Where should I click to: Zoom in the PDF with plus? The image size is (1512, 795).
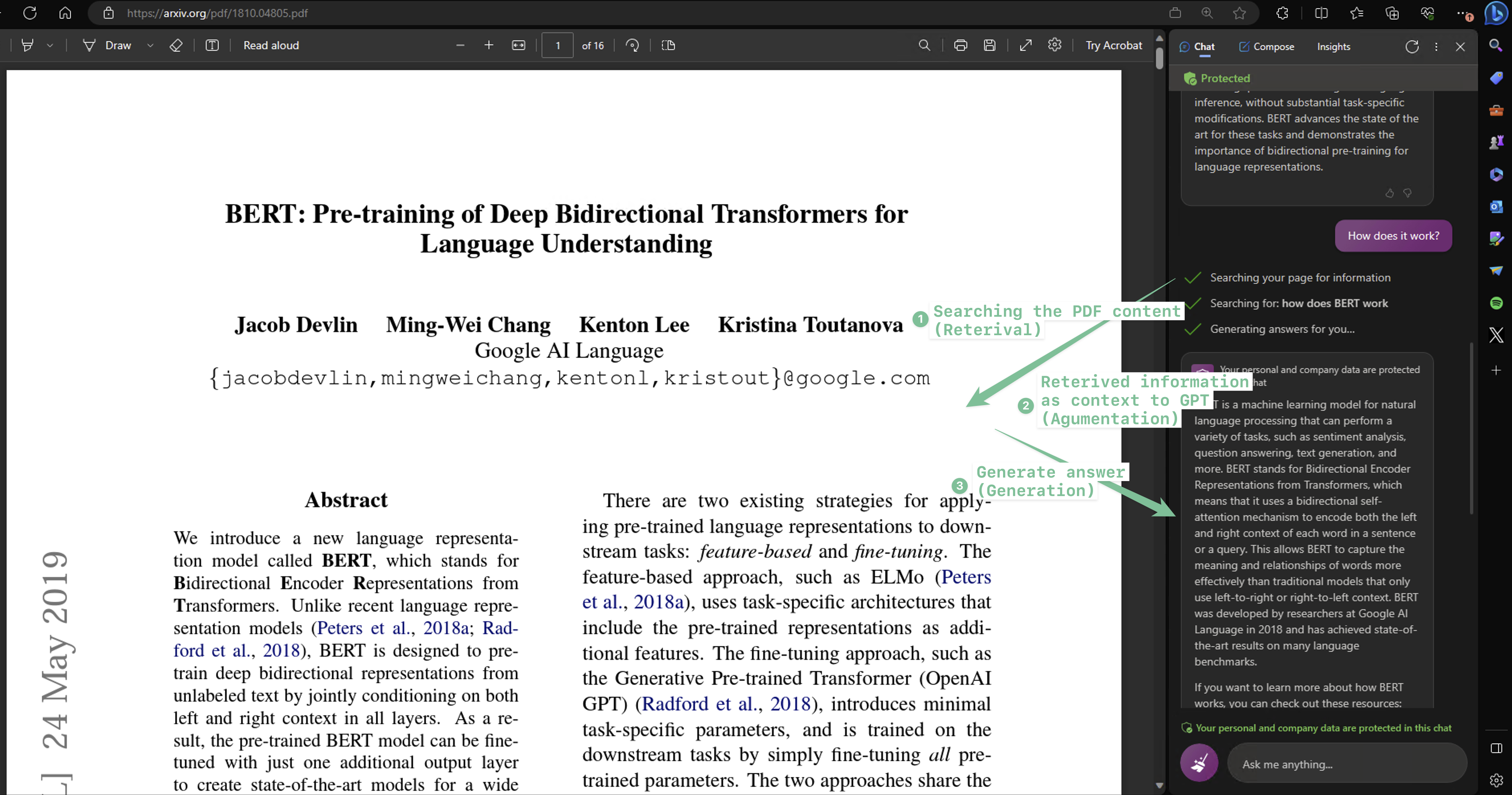[488, 45]
